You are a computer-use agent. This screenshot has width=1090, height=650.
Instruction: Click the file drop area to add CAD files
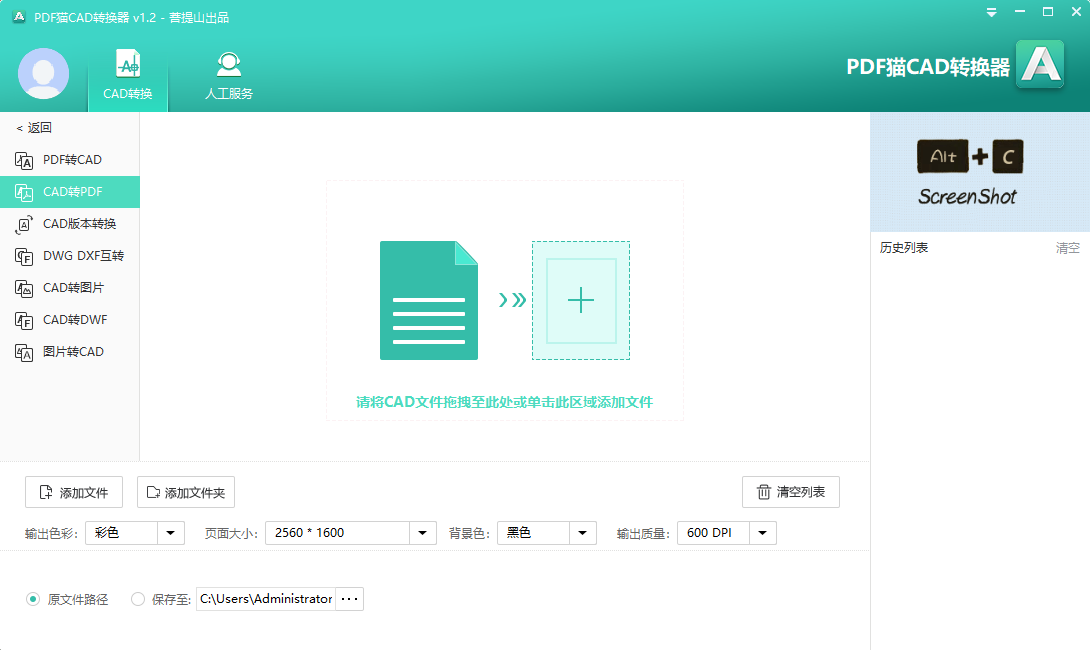(503, 300)
